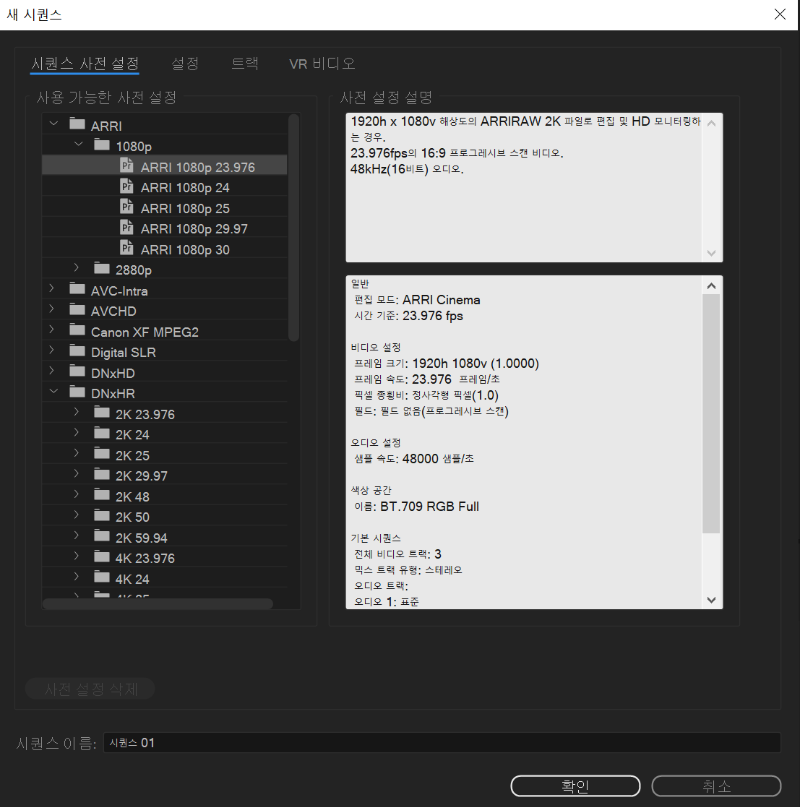The height and width of the screenshot is (807, 800).
Task: Click the ARRI folder icon
Action: coord(77,124)
